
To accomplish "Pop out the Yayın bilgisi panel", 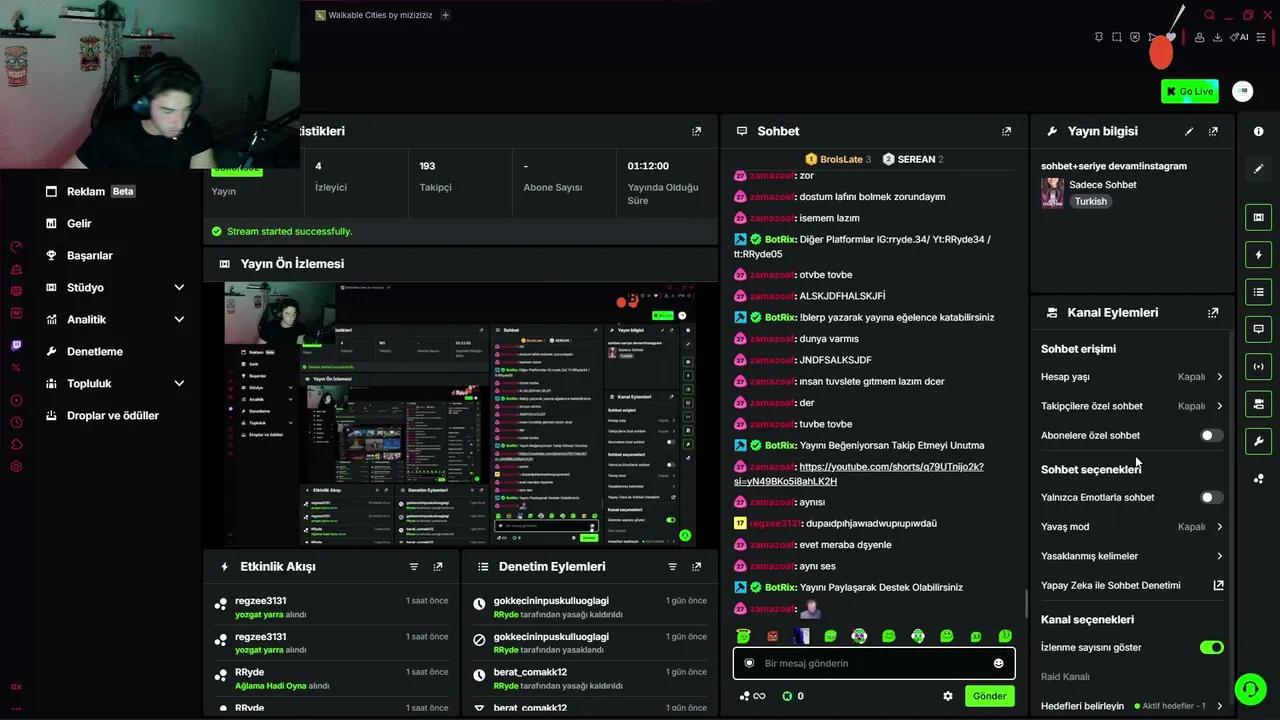I will click(x=1213, y=131).
